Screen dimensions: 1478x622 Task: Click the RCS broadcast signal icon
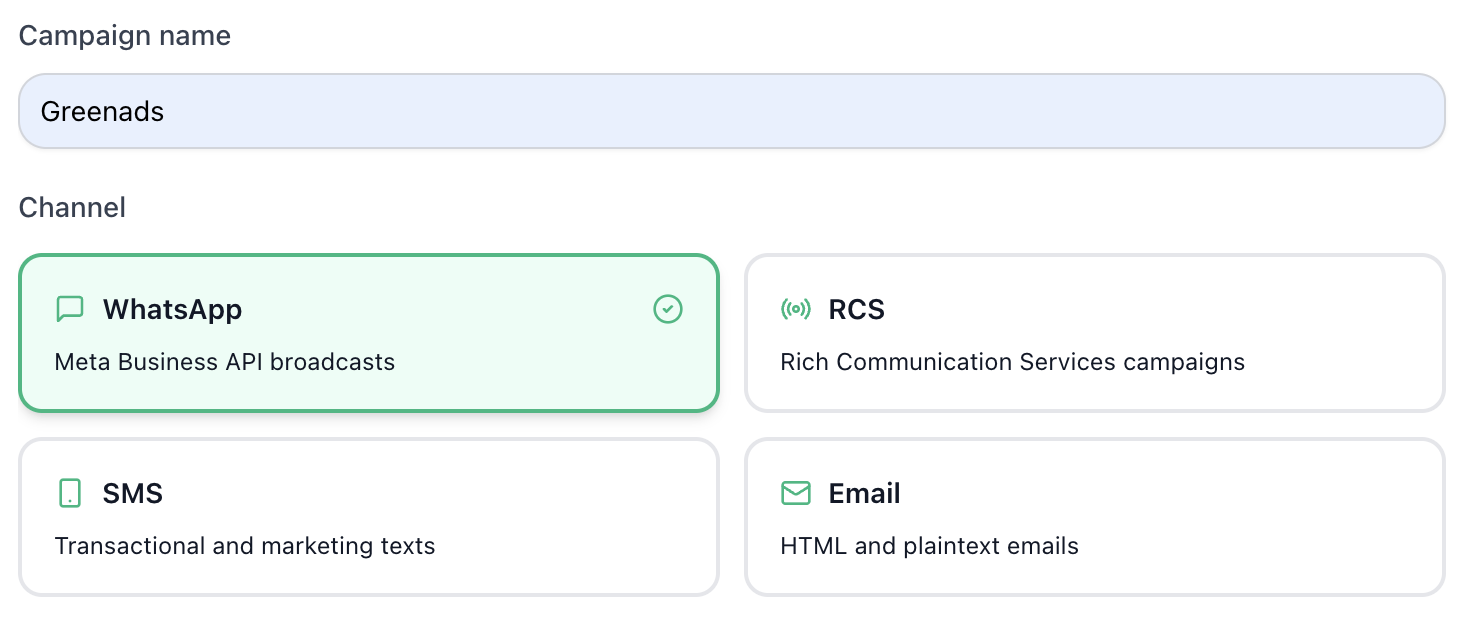coord(796,310)
